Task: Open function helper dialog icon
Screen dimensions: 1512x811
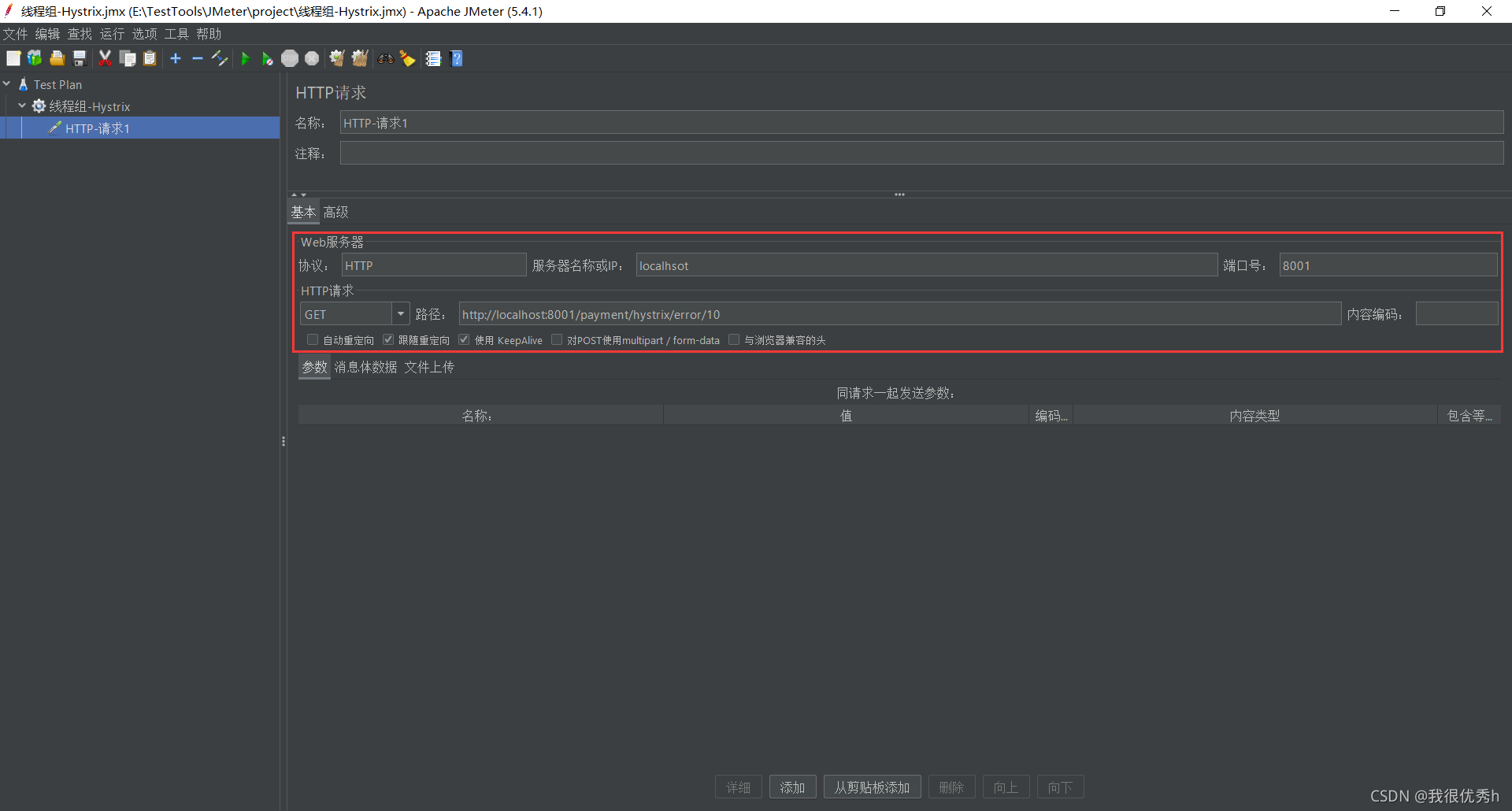Action: (x=433, y=58)
